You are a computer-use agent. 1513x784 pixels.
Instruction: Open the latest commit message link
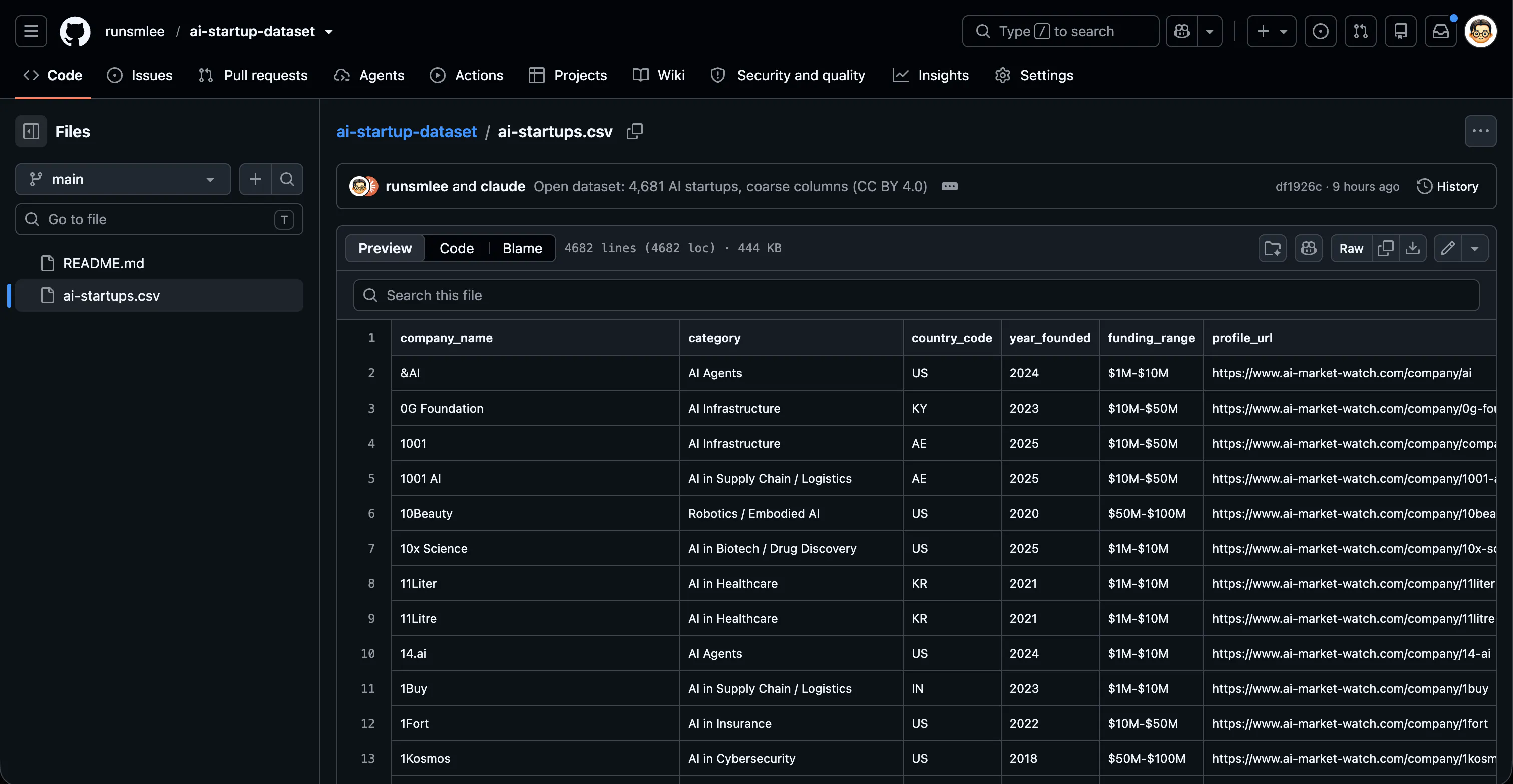click(x=730, y=186)
